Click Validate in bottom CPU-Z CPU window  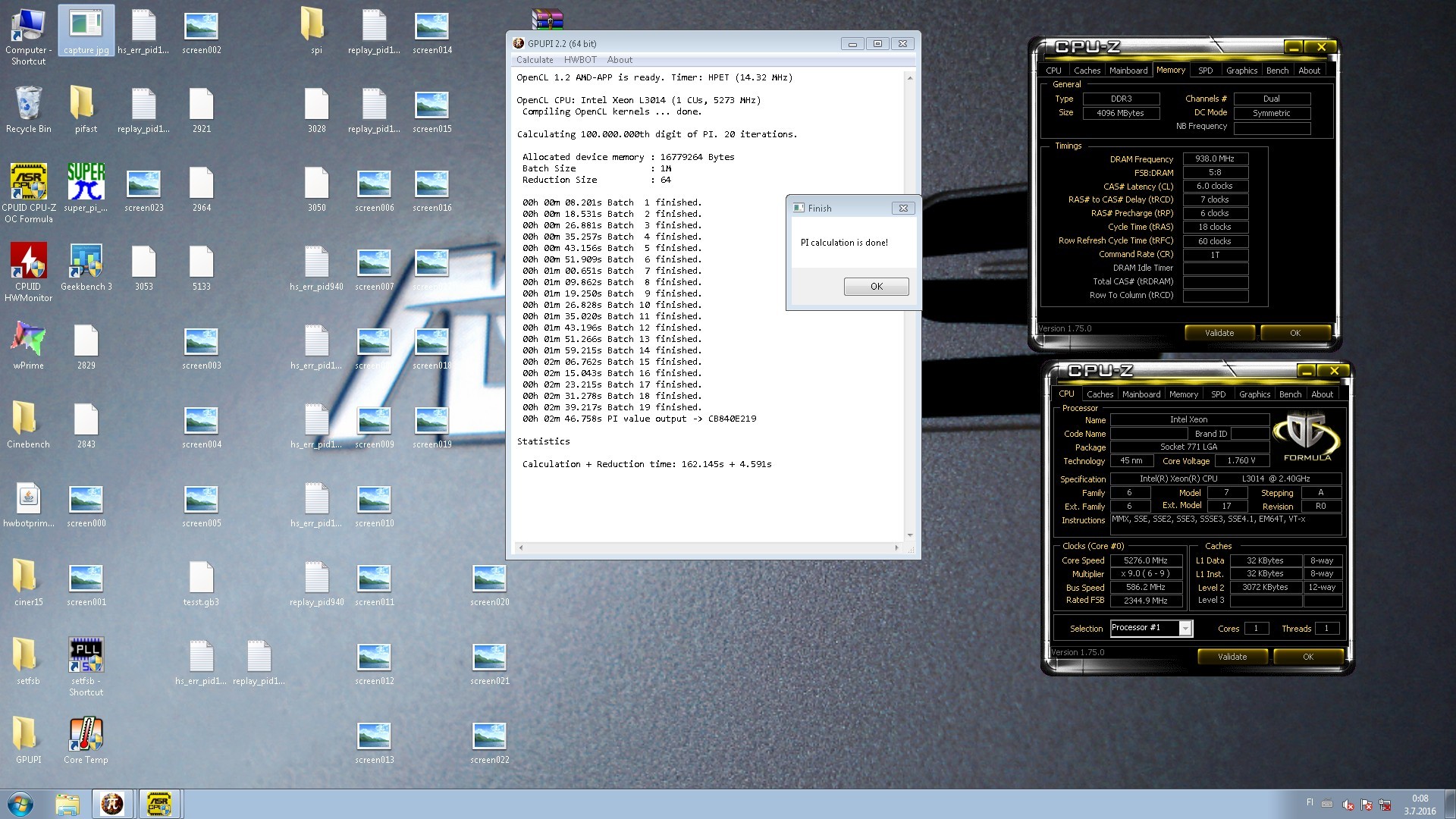tap(1232, 657)
